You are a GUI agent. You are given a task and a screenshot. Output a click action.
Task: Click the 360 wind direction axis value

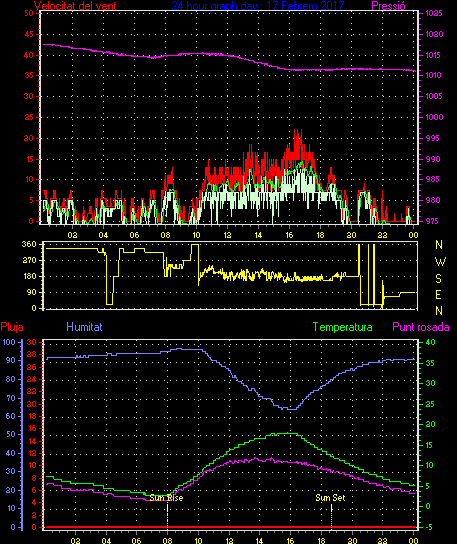(x=29, y=244)
